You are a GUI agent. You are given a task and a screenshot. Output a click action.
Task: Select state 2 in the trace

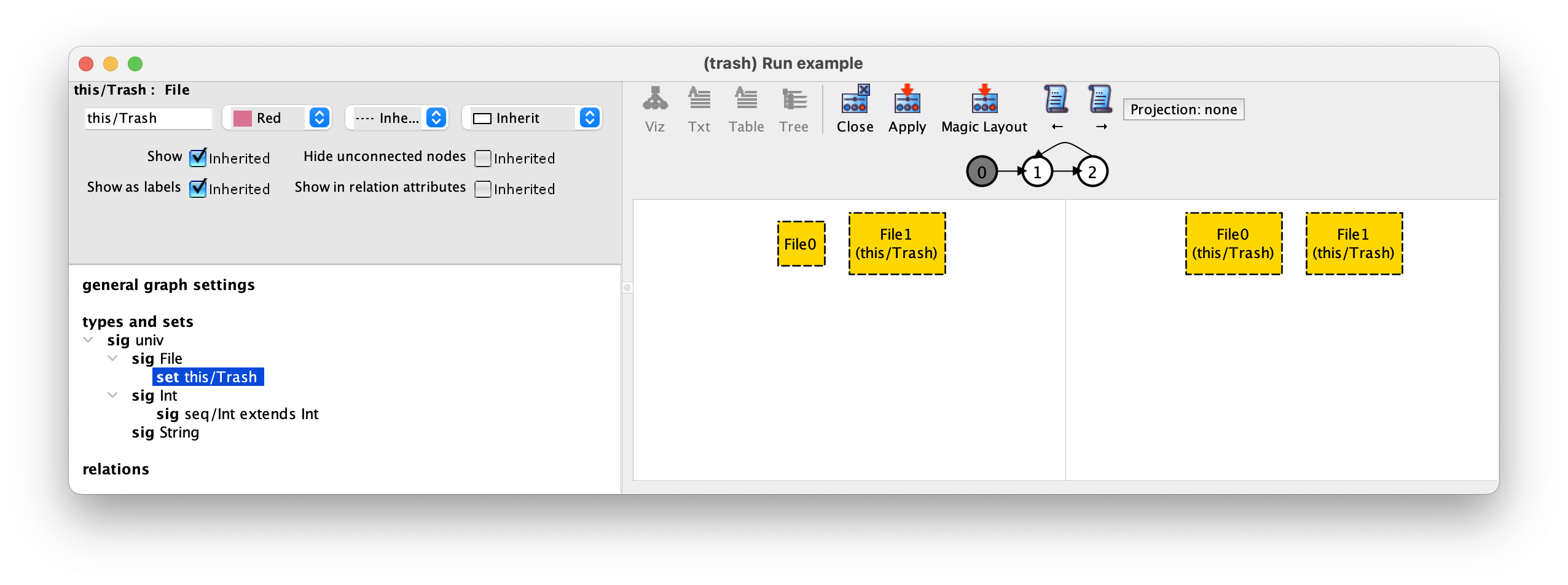[x=1092, y=171]
